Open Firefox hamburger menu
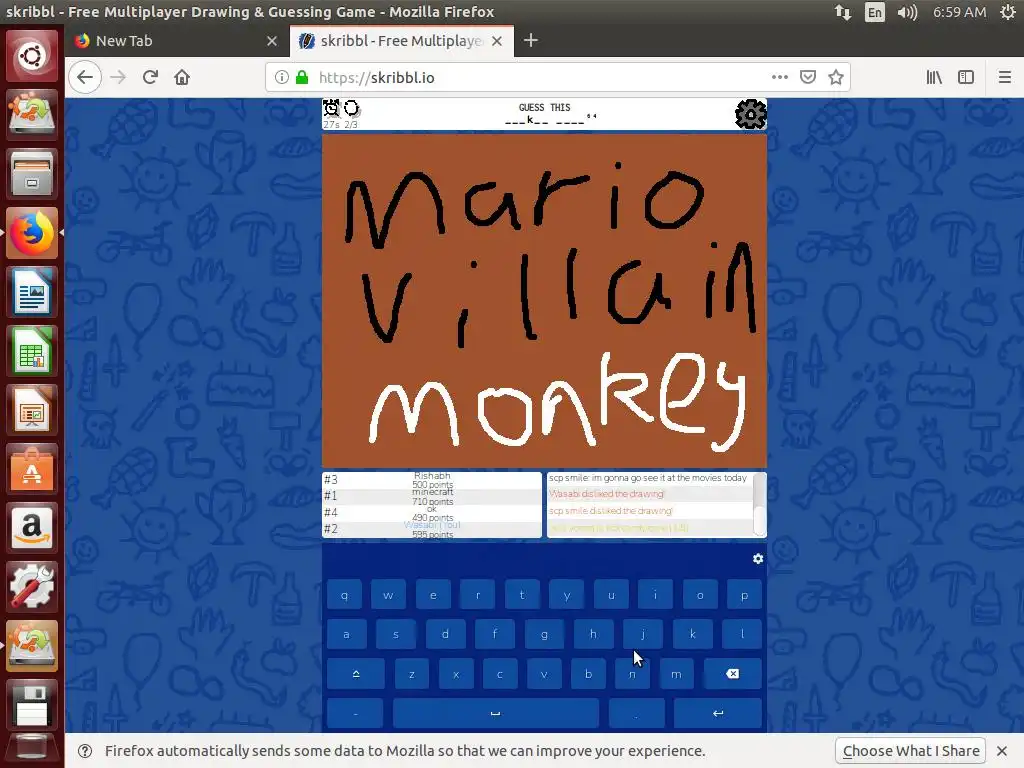The height and width of the screenshot is (768, 1024). 1005,77
